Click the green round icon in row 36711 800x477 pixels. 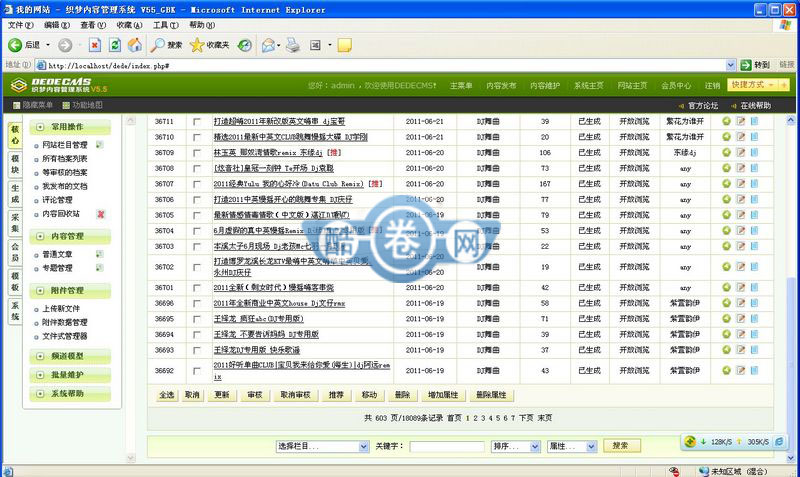[x=727, y=121]
